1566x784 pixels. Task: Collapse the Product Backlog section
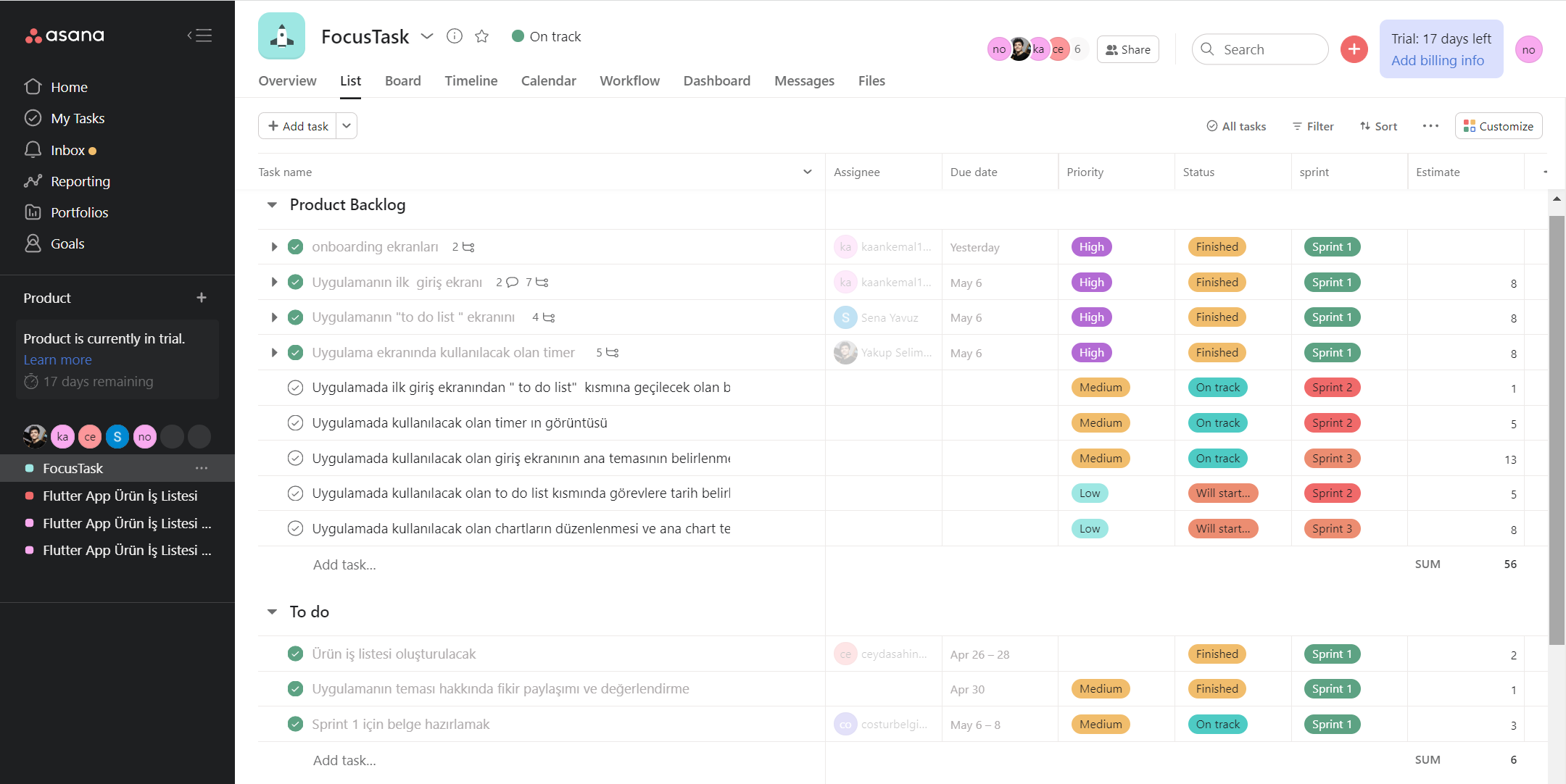[x=272, y=204]
